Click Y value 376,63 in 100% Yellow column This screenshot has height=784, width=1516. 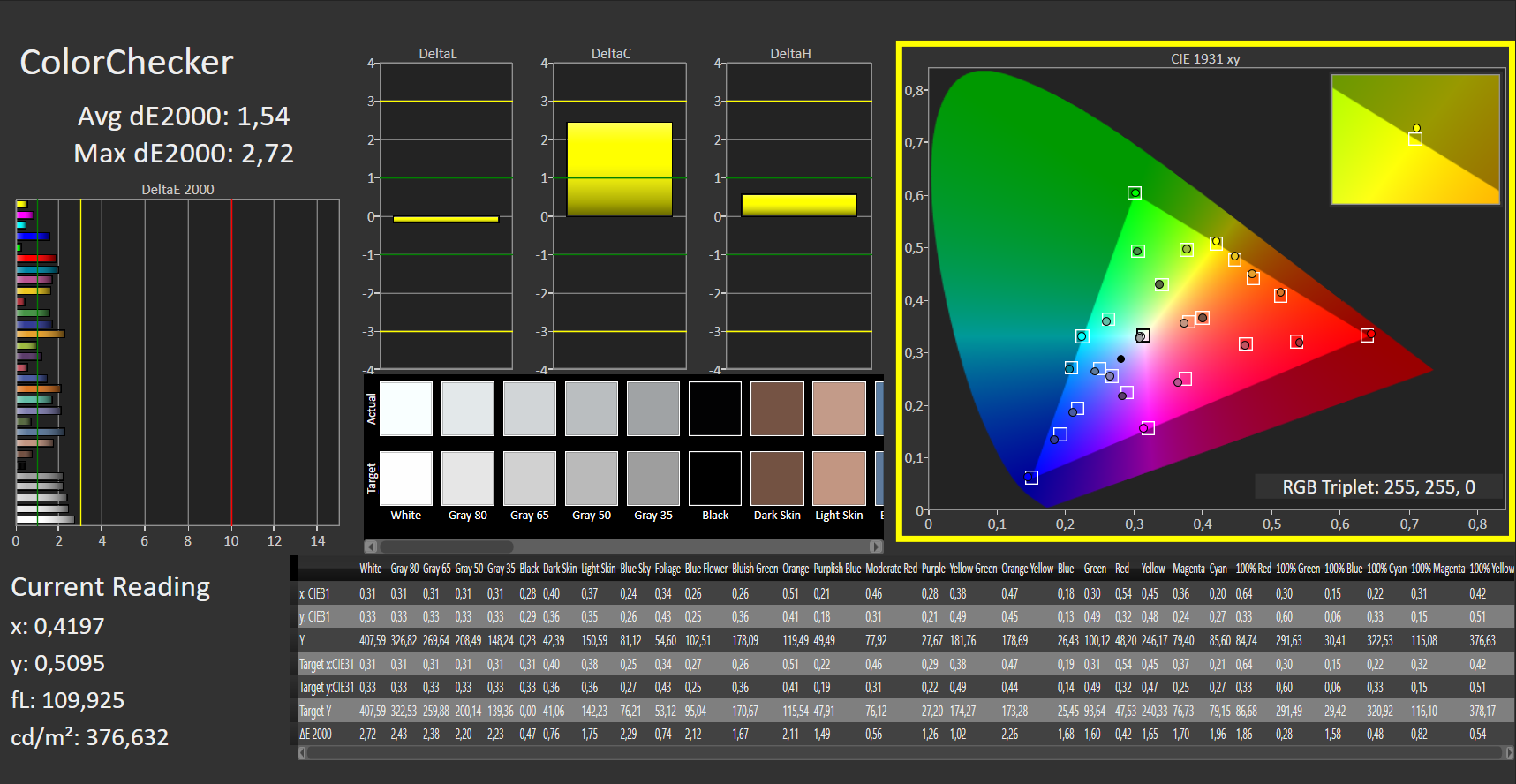[1482, 640]
